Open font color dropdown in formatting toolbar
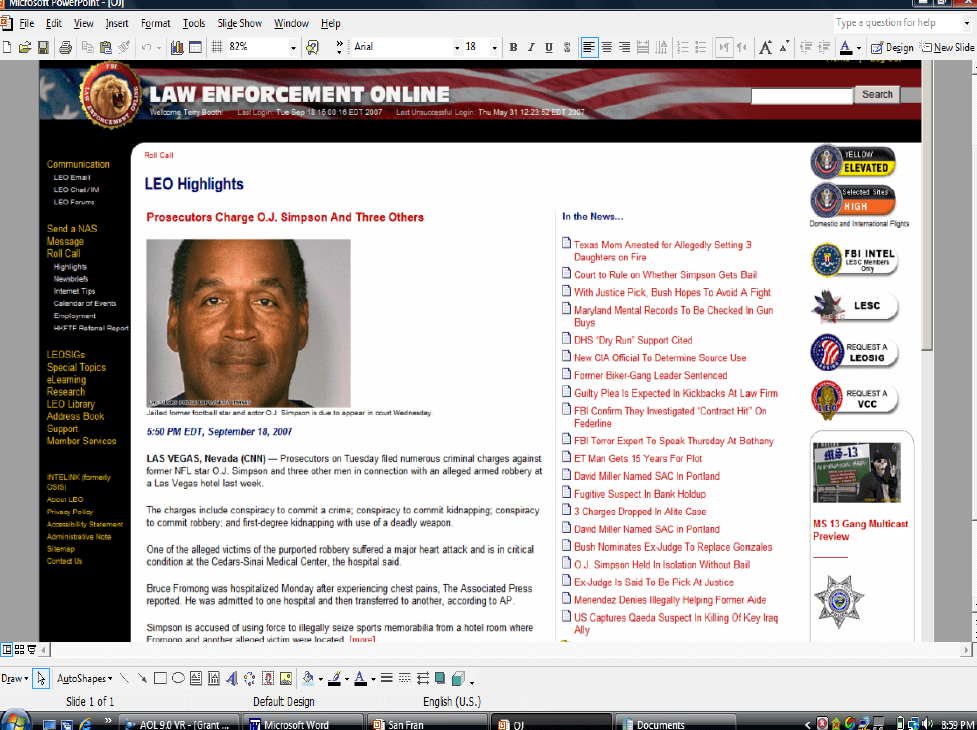 tap(859, 47)
